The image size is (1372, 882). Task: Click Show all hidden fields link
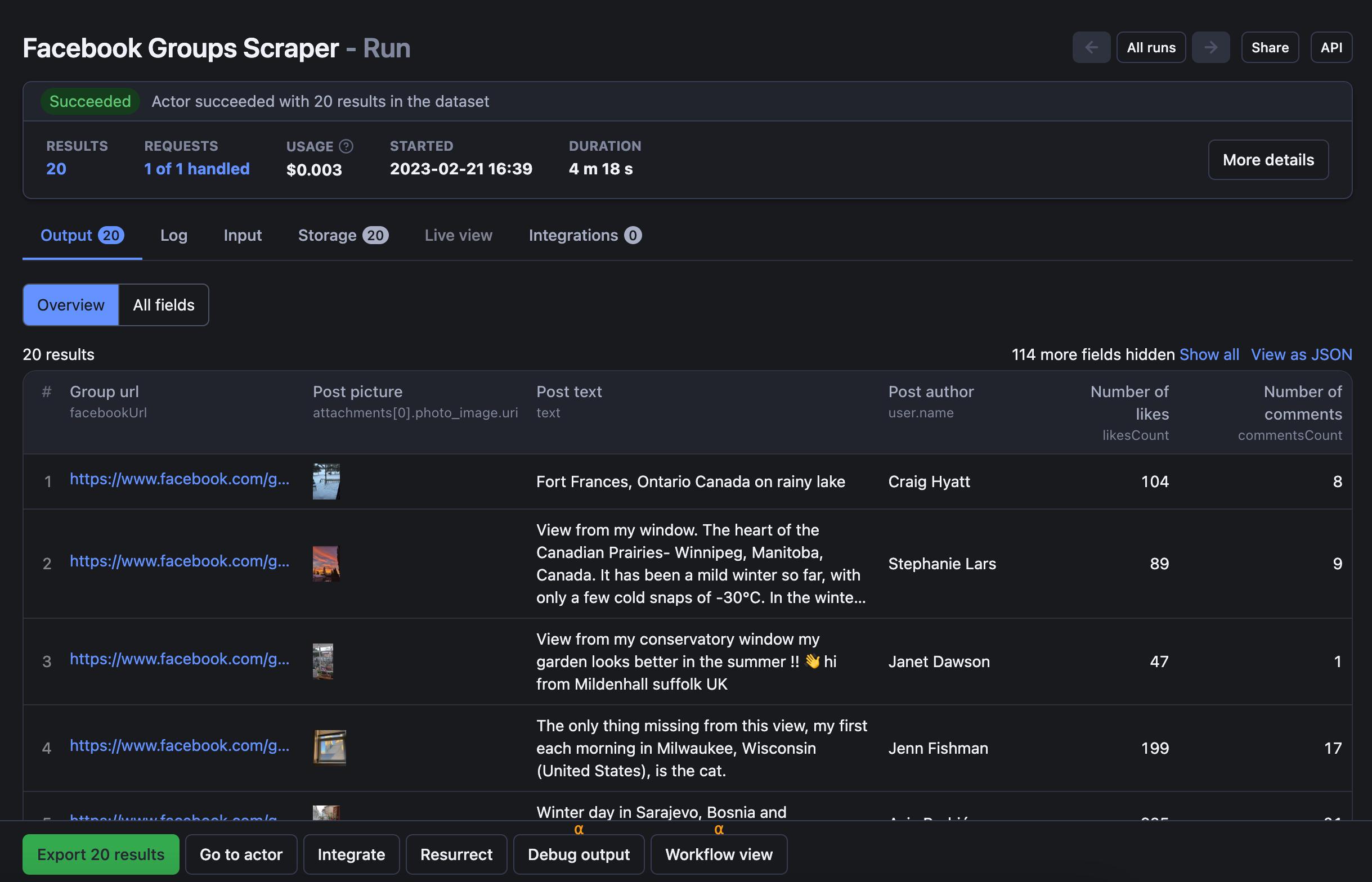pyautogui.click(x=1209, y=354)
